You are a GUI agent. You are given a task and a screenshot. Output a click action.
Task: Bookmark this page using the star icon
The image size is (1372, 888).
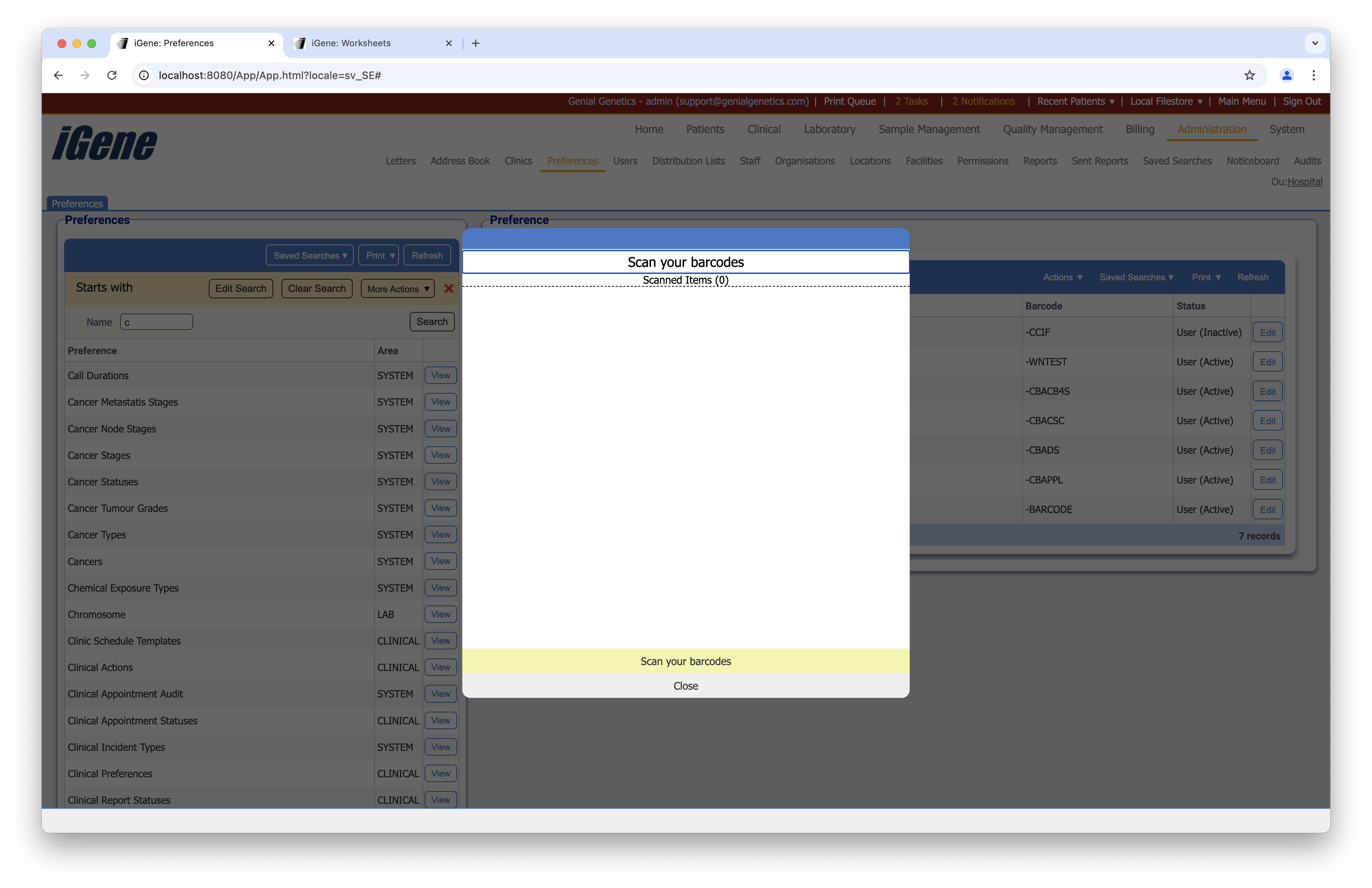click(1249, 75)
